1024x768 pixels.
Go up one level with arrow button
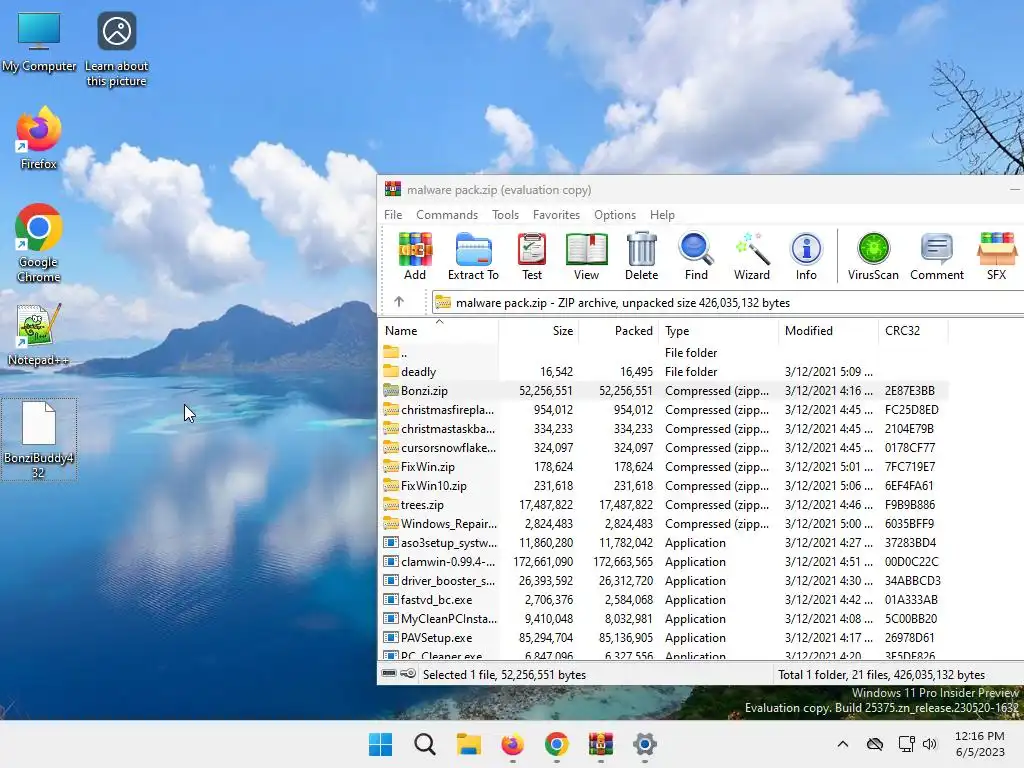point(399,302)
